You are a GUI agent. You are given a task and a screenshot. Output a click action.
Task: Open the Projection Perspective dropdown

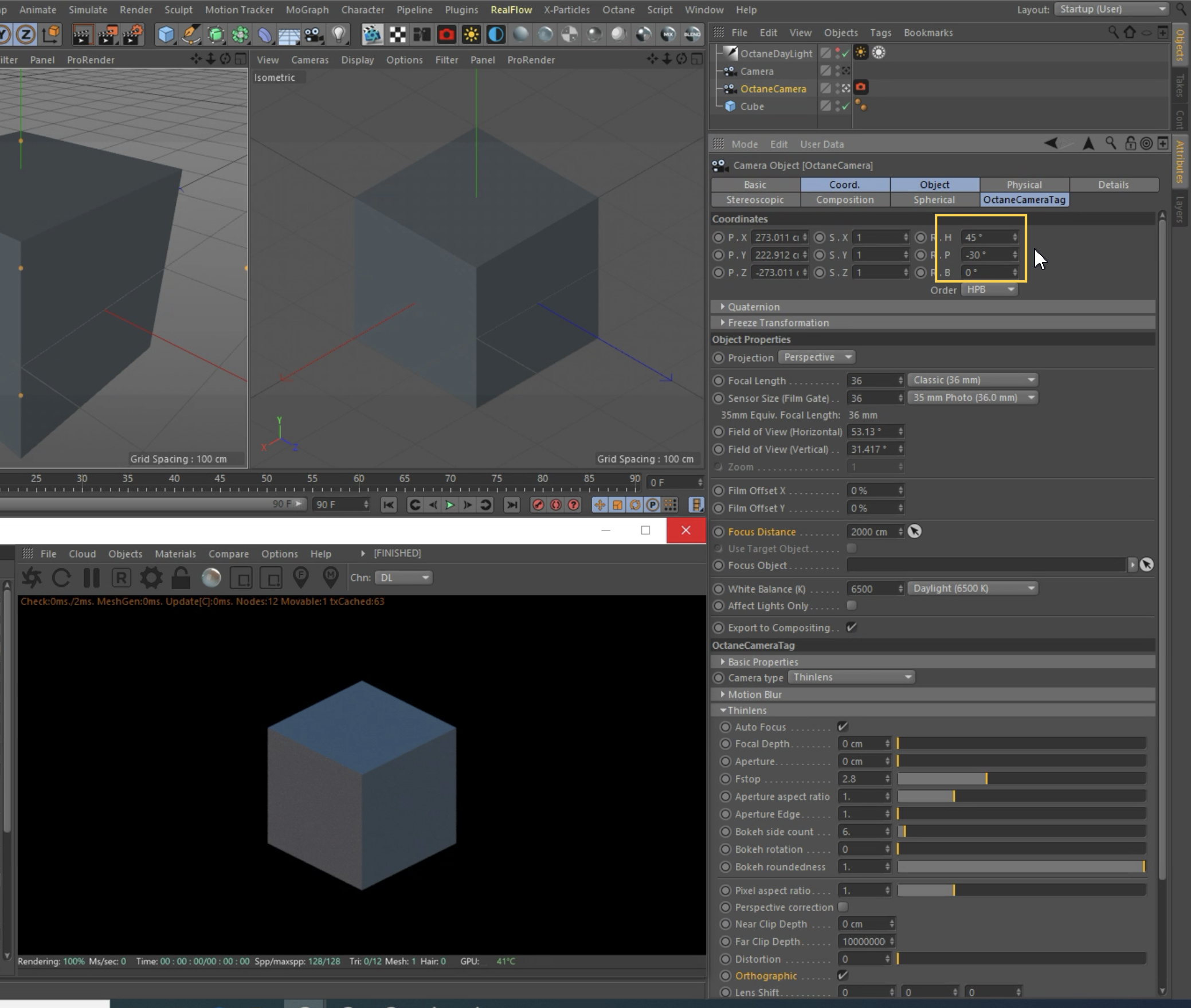coord(817,357)
